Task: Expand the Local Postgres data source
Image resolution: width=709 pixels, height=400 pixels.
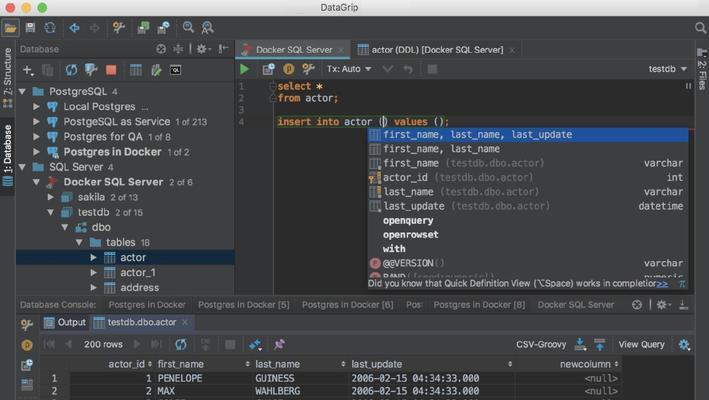Action: (36, 107)
